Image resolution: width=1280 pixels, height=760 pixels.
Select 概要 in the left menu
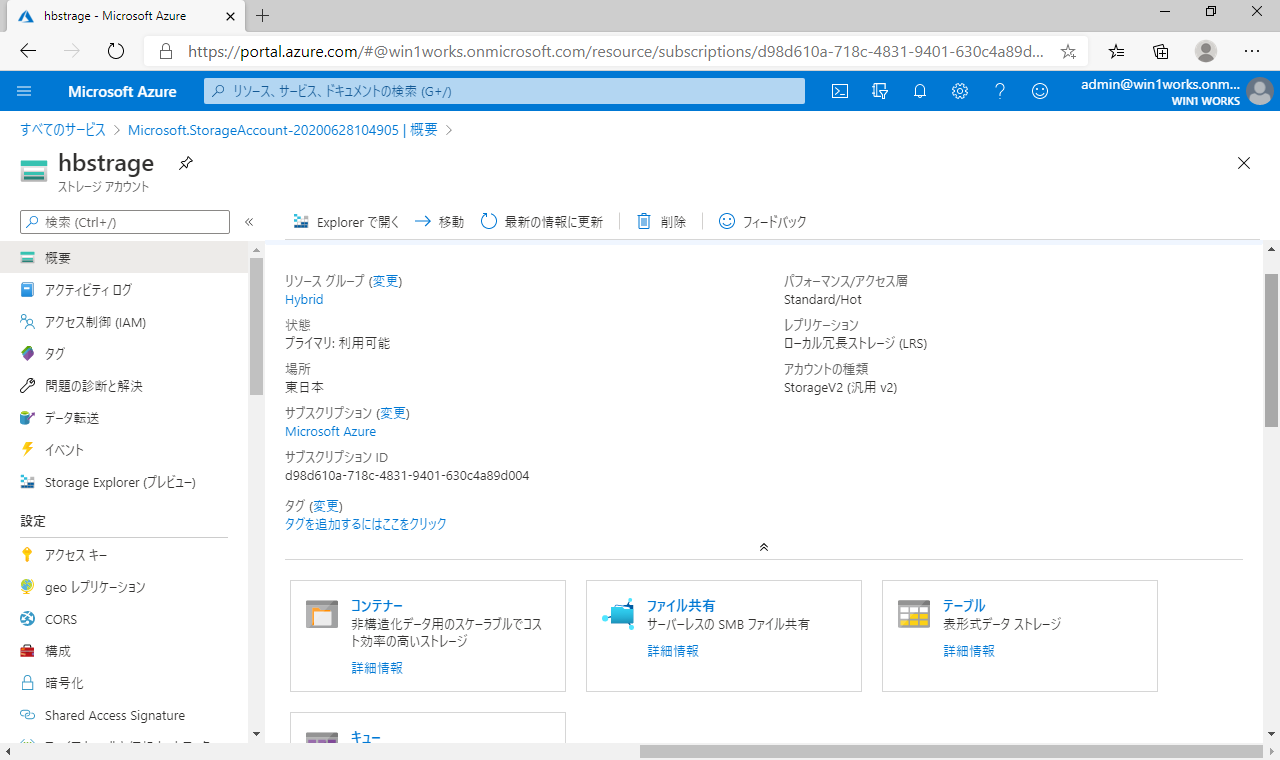[124, 258]
